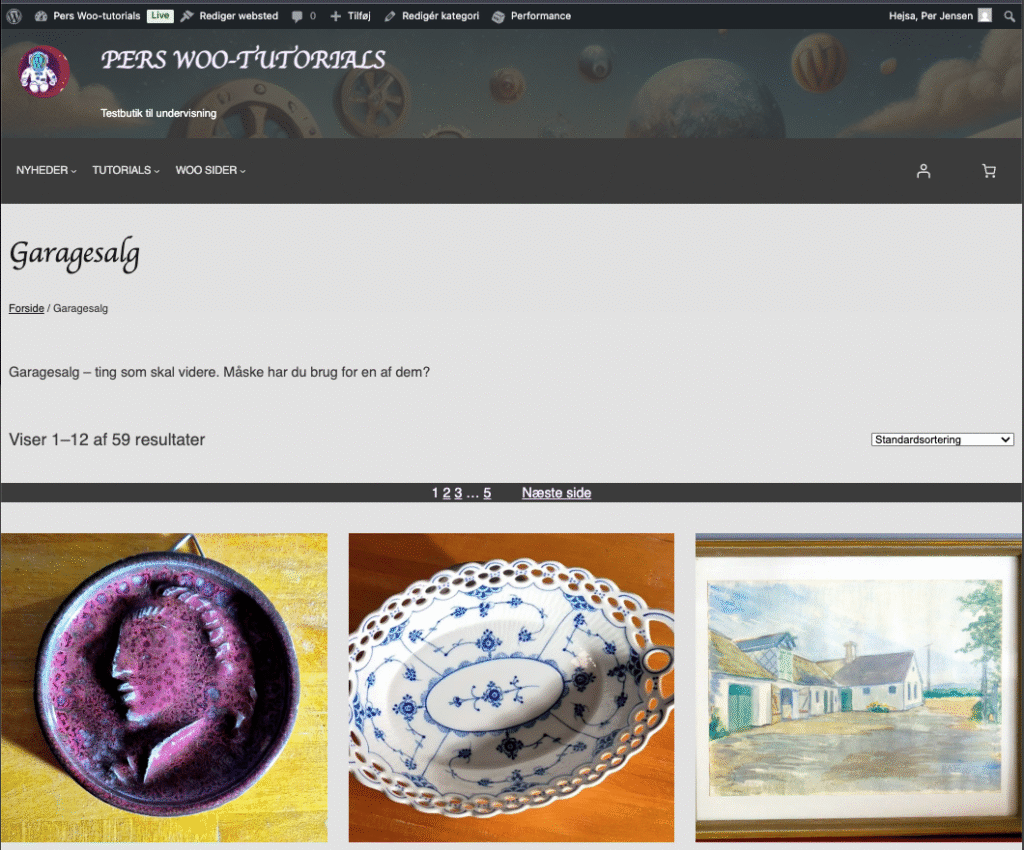Open the farmhouse watercolor painting product
Viewport: 1024px width, 850px height.
point(858,687)
